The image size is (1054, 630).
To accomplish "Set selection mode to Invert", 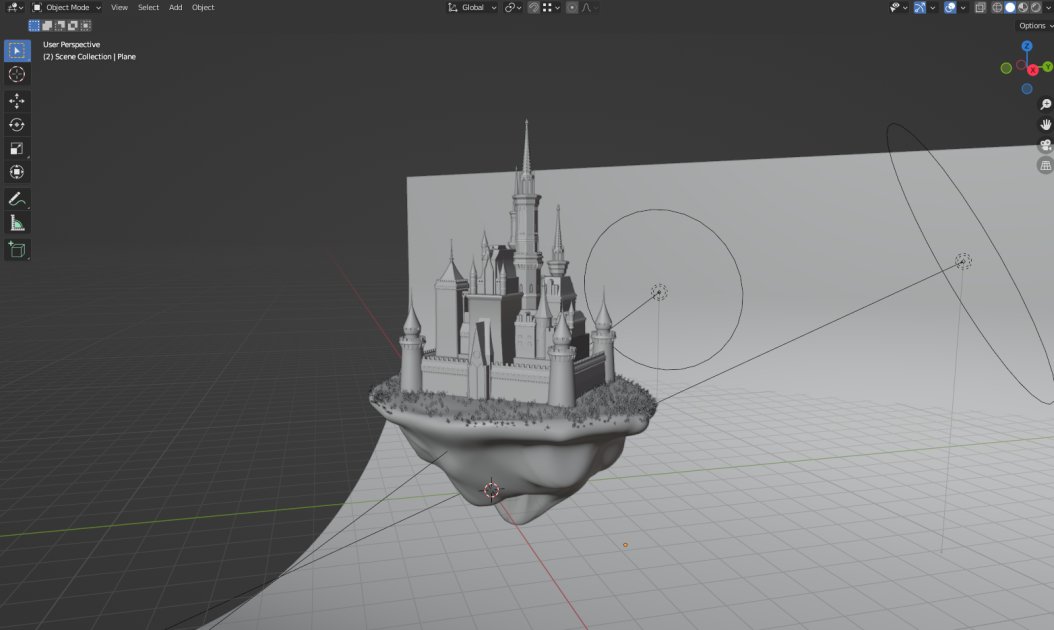I will click(73, 26).
